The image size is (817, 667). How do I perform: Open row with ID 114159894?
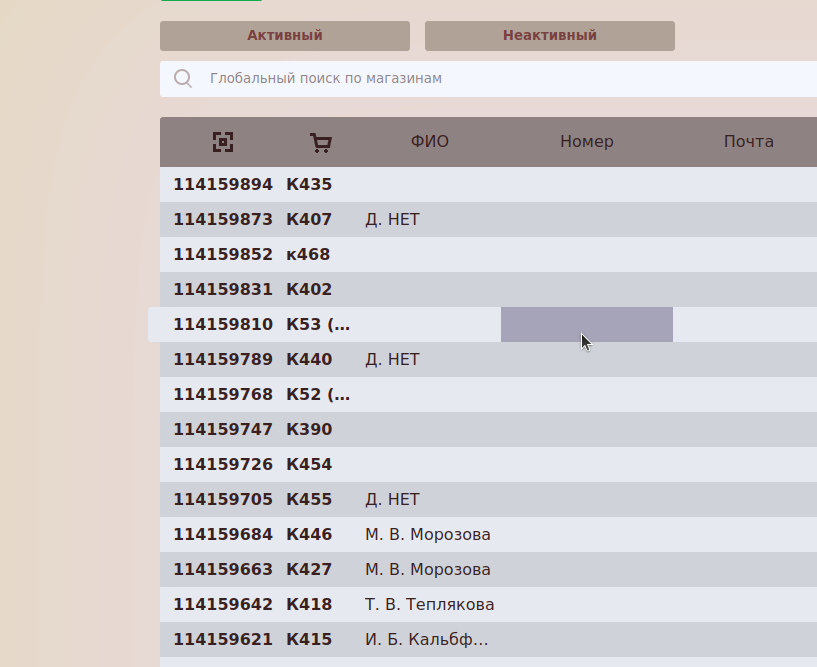tap(223, 185)
